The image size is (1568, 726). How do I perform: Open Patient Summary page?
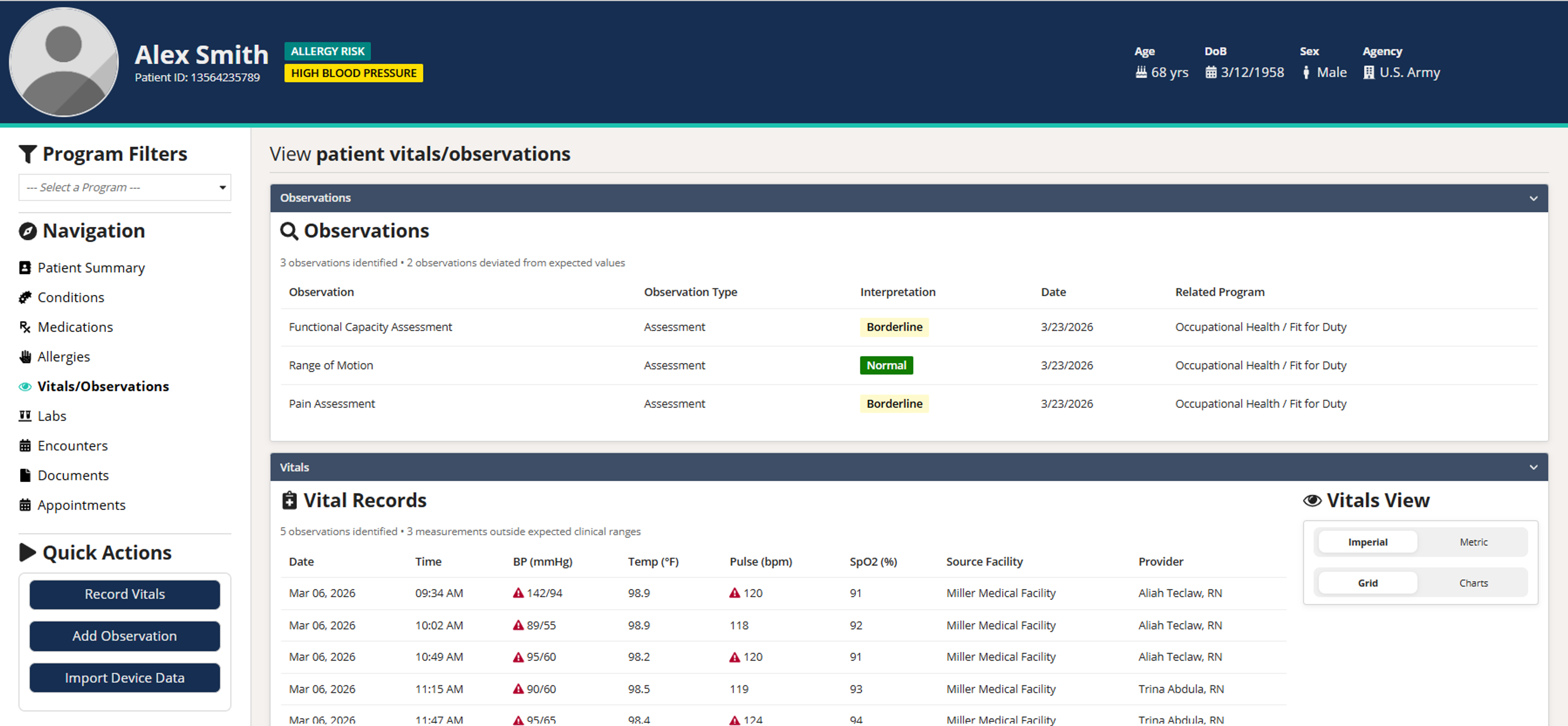click(91, 268)
